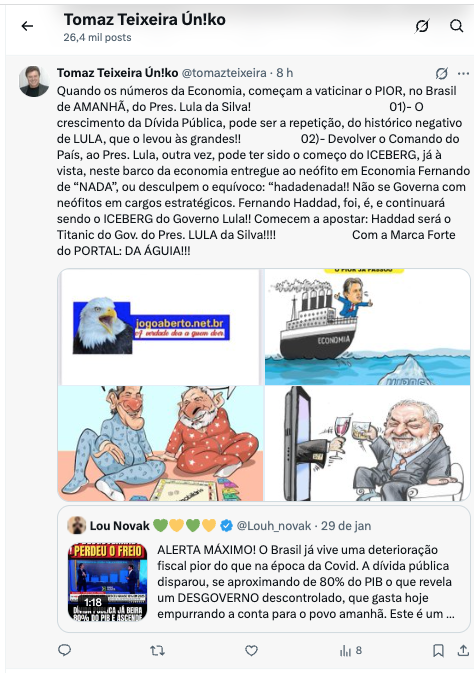The image size is (474, 673).
Task: View post analytics showing 8 views
Action: [x=350, y=651]
